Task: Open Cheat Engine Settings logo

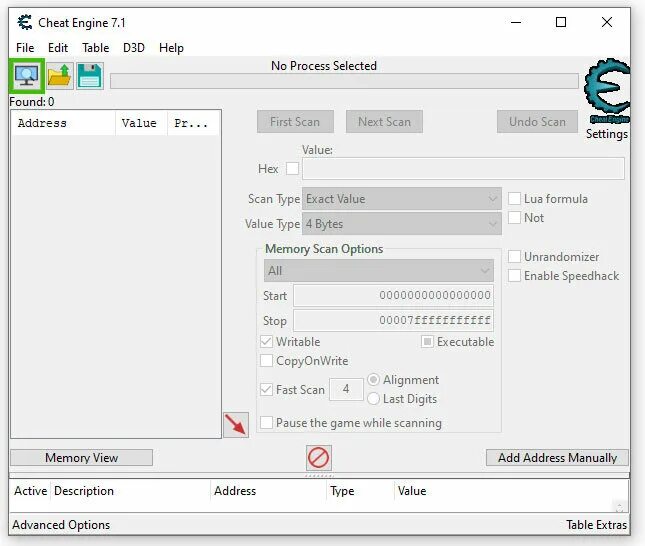Action: (607, 92)
